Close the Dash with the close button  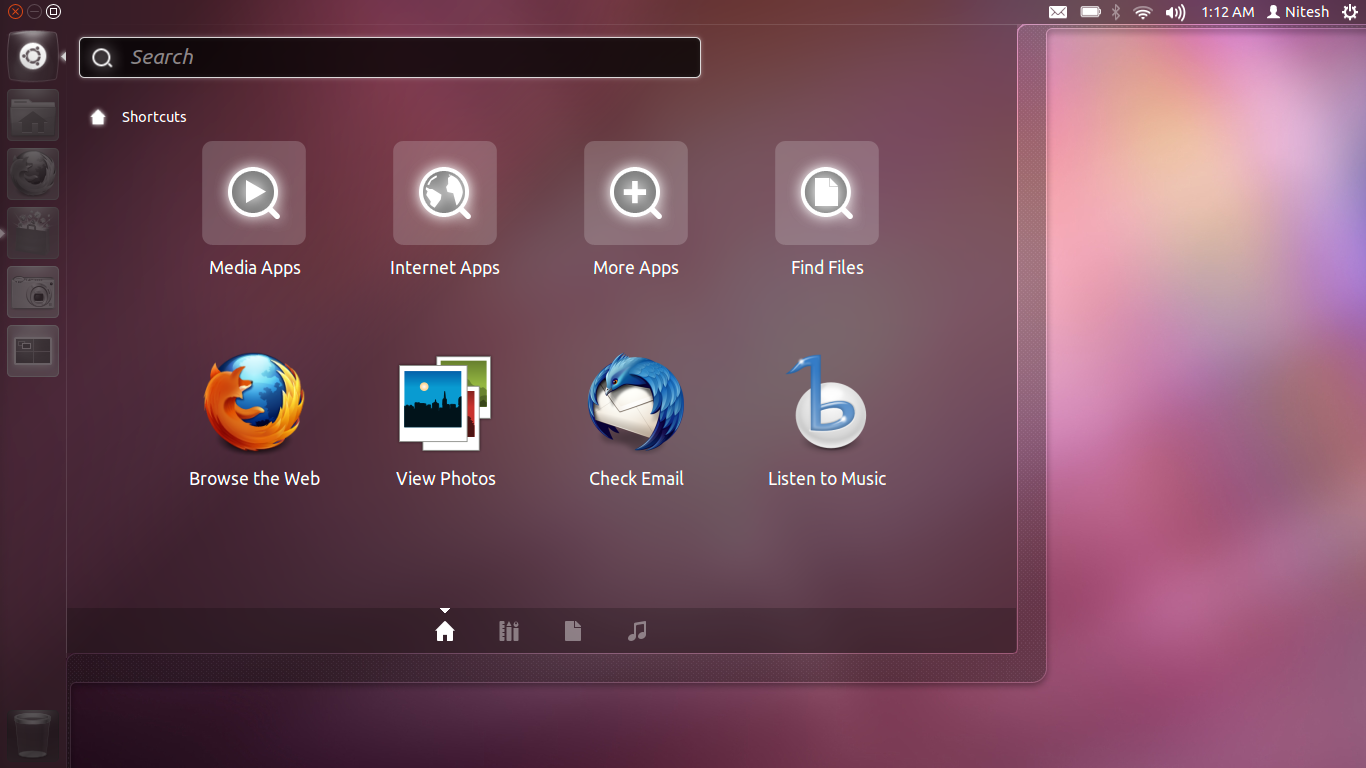click(15, 12)
